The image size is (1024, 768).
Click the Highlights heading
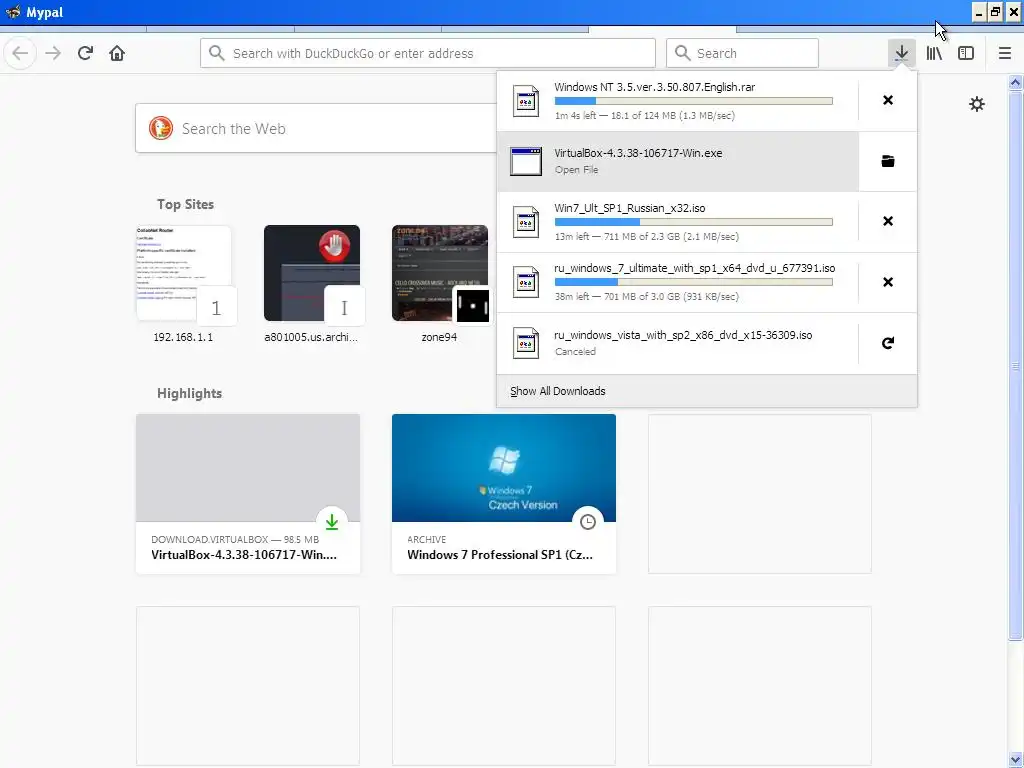[x=189, y=393]
